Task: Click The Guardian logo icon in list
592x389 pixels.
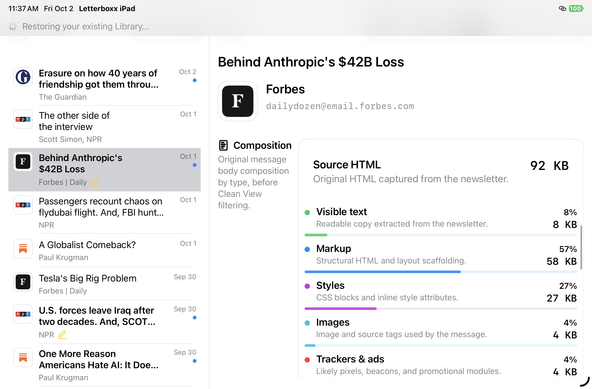Action: (23, 77)
